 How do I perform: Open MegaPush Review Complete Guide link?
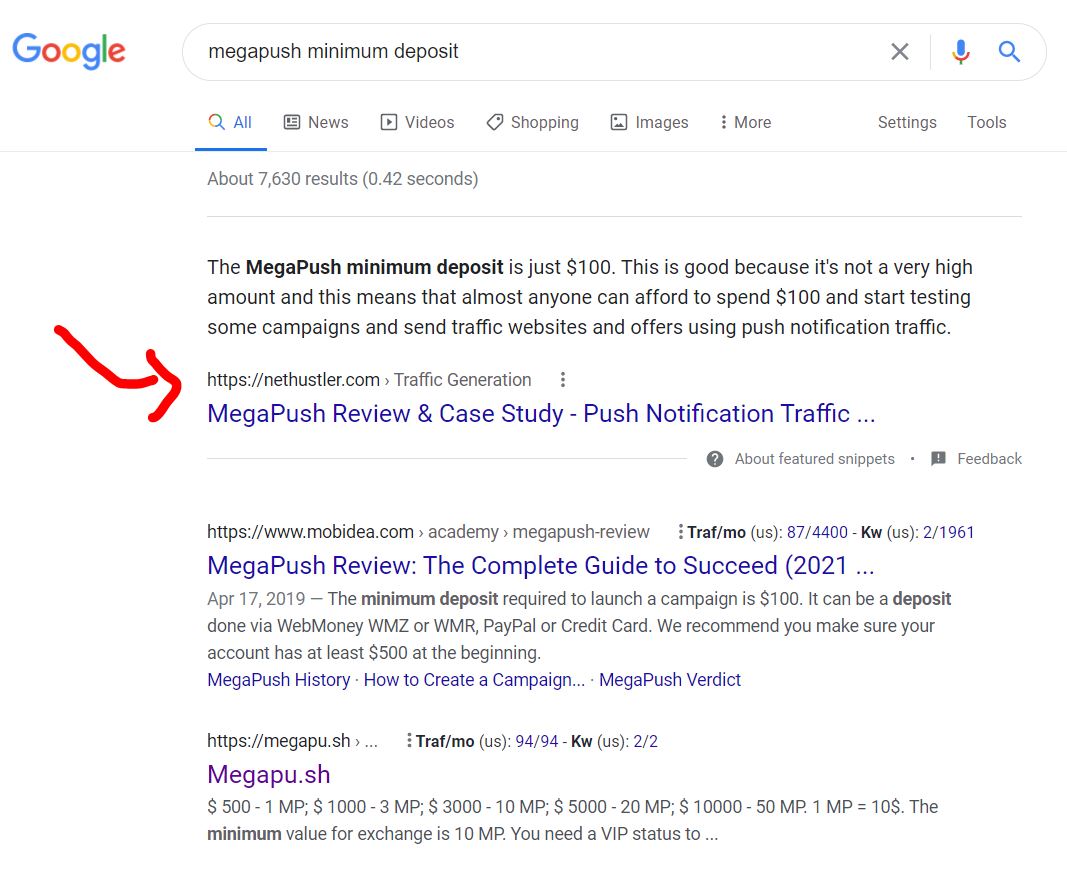coord(541,566)
